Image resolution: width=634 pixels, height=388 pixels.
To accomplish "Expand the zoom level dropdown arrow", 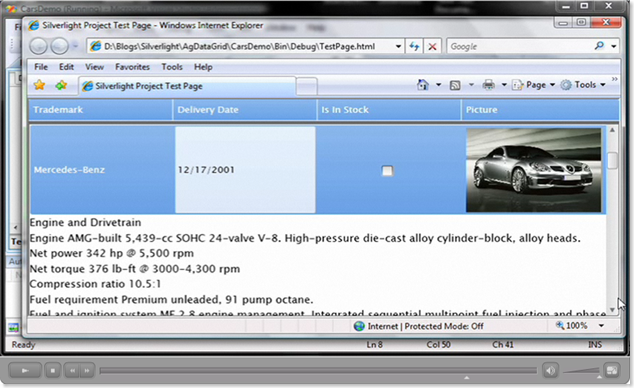I will click(602, 326).
